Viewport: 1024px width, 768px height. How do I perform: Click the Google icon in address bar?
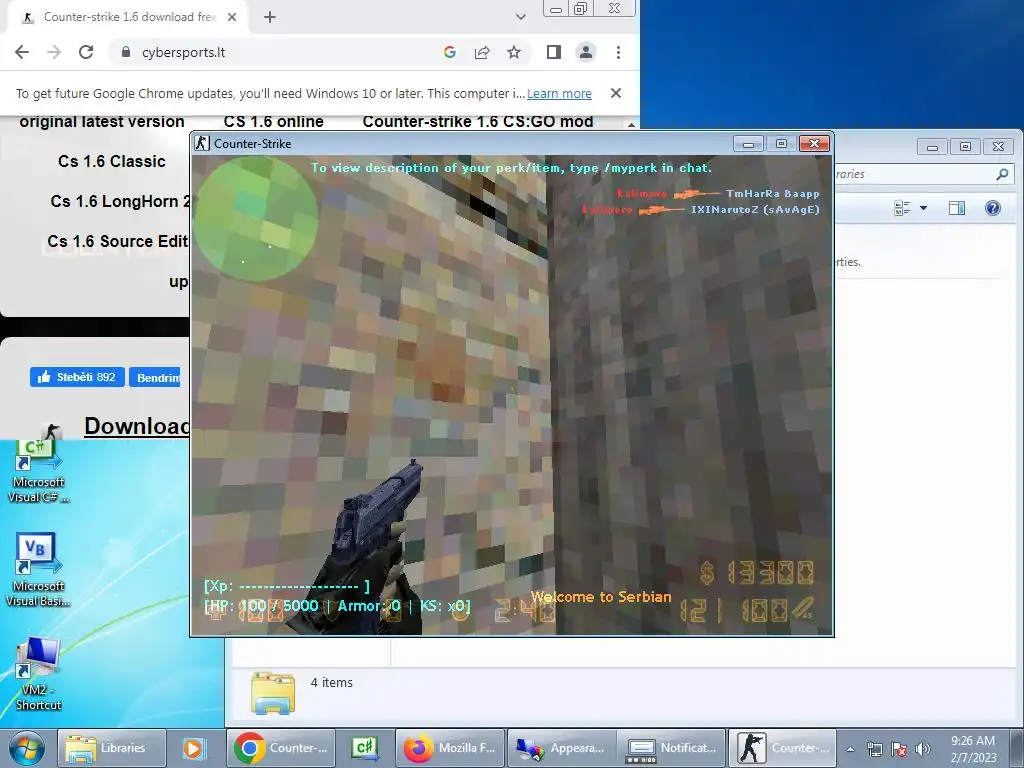(x=449, y=52)
